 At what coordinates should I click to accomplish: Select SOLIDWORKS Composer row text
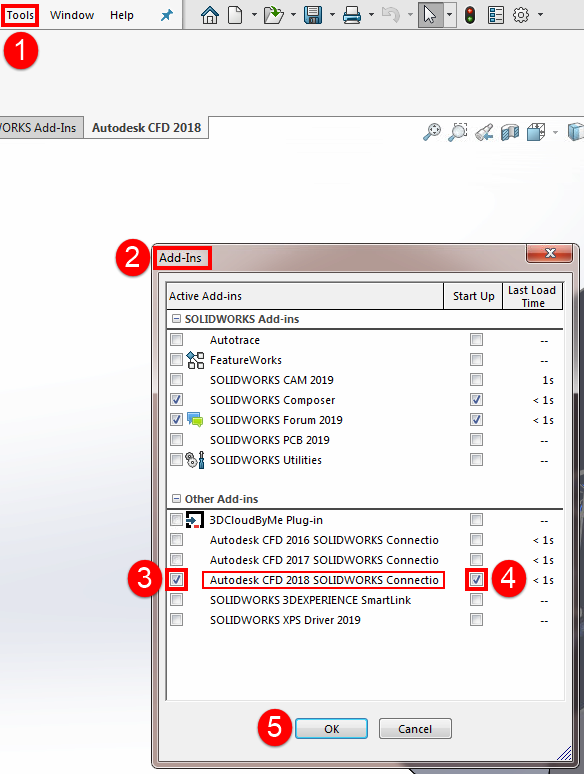point(273,400)
